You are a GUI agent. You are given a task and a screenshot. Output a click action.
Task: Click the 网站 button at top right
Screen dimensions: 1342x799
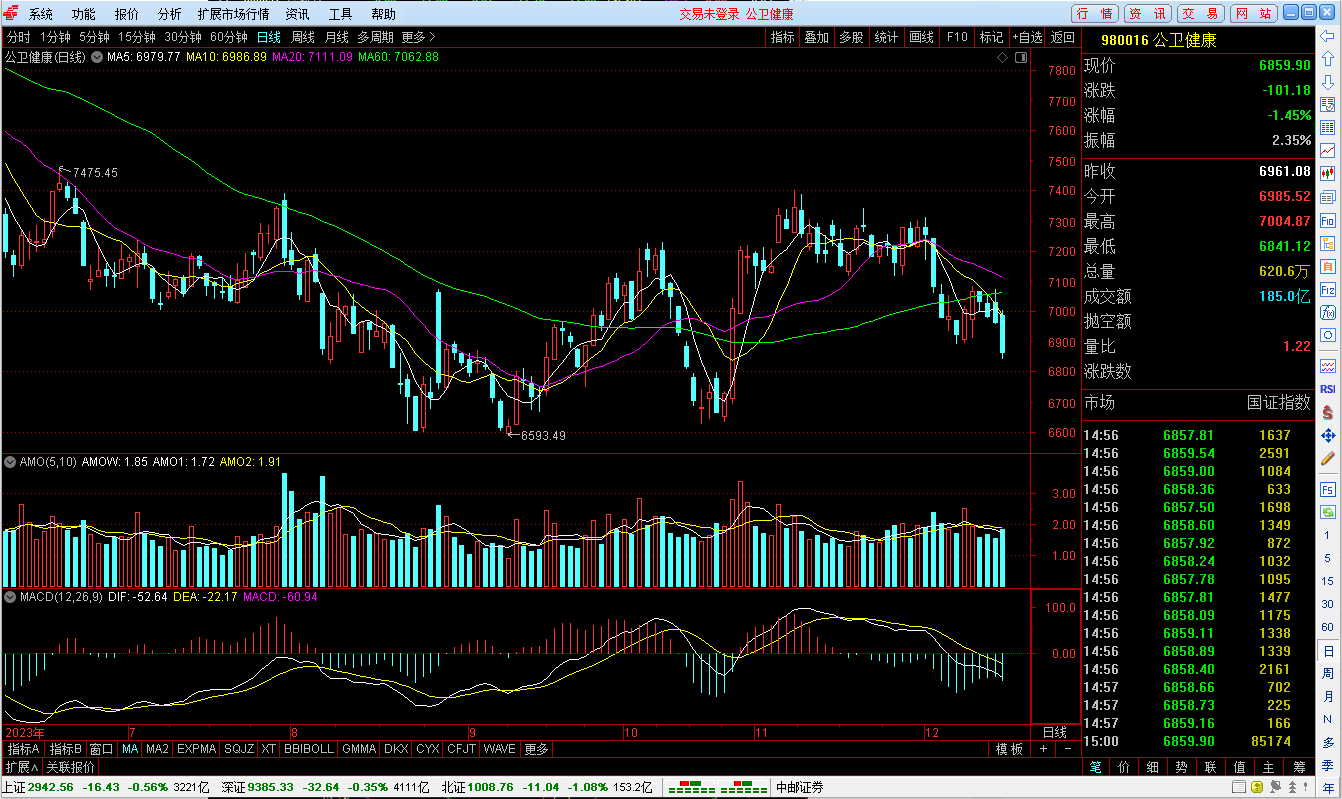pos(1252,14)
